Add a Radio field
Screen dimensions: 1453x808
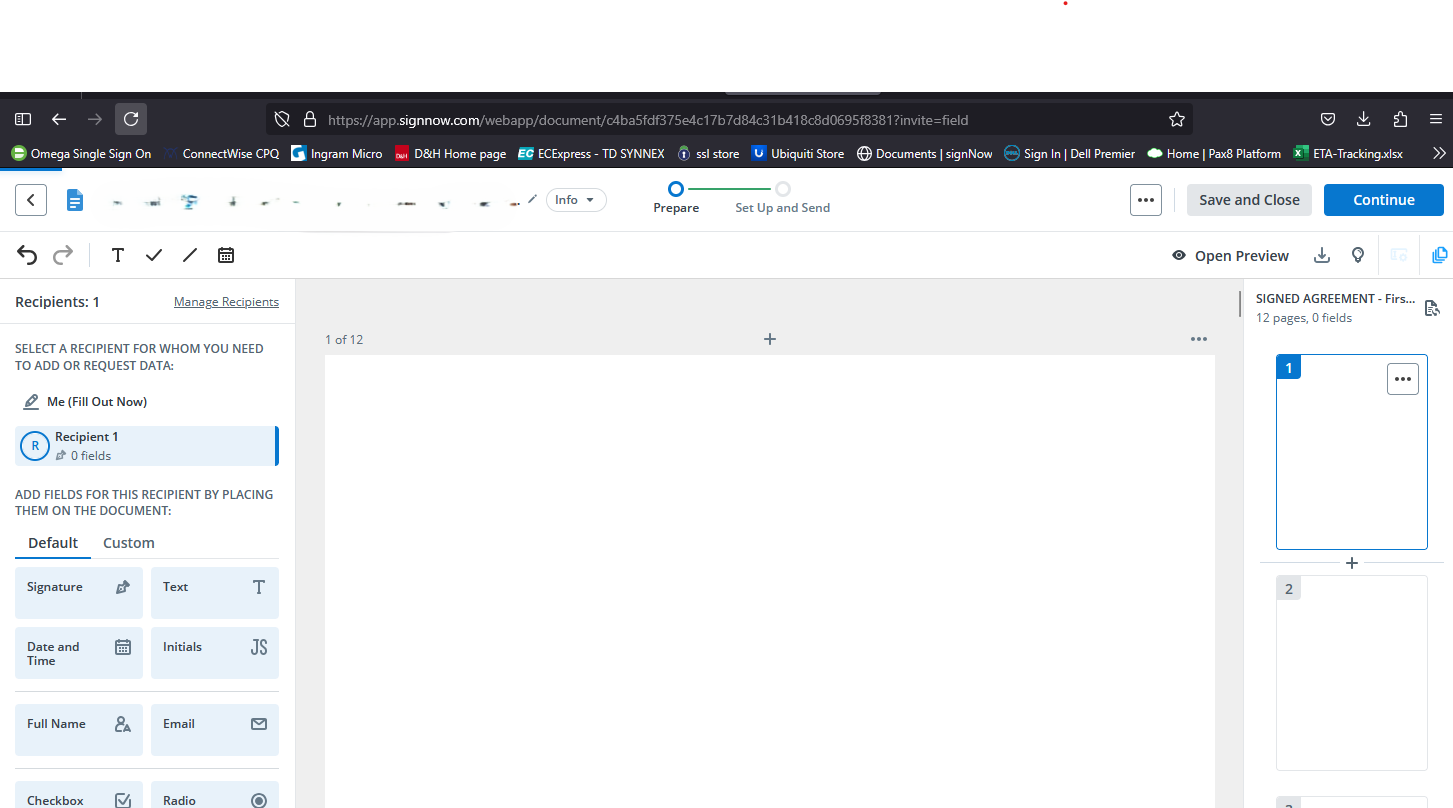215,795
